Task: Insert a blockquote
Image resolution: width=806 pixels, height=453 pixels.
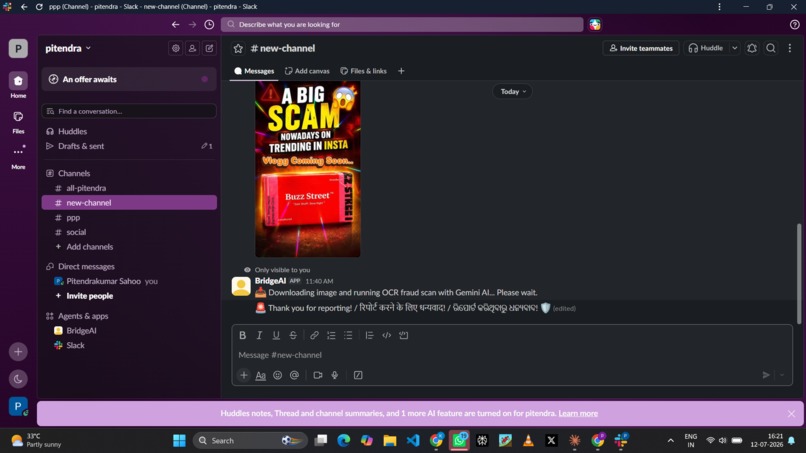Action: click(x=369, y=335)
